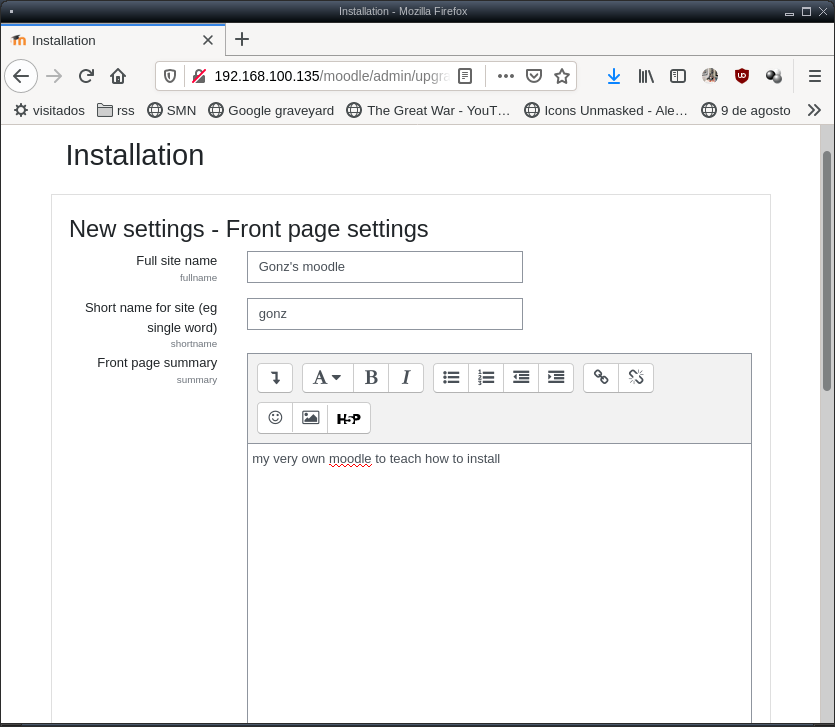Click inside the Front page summary text area
835x727 pixels.
click(499, 583)
